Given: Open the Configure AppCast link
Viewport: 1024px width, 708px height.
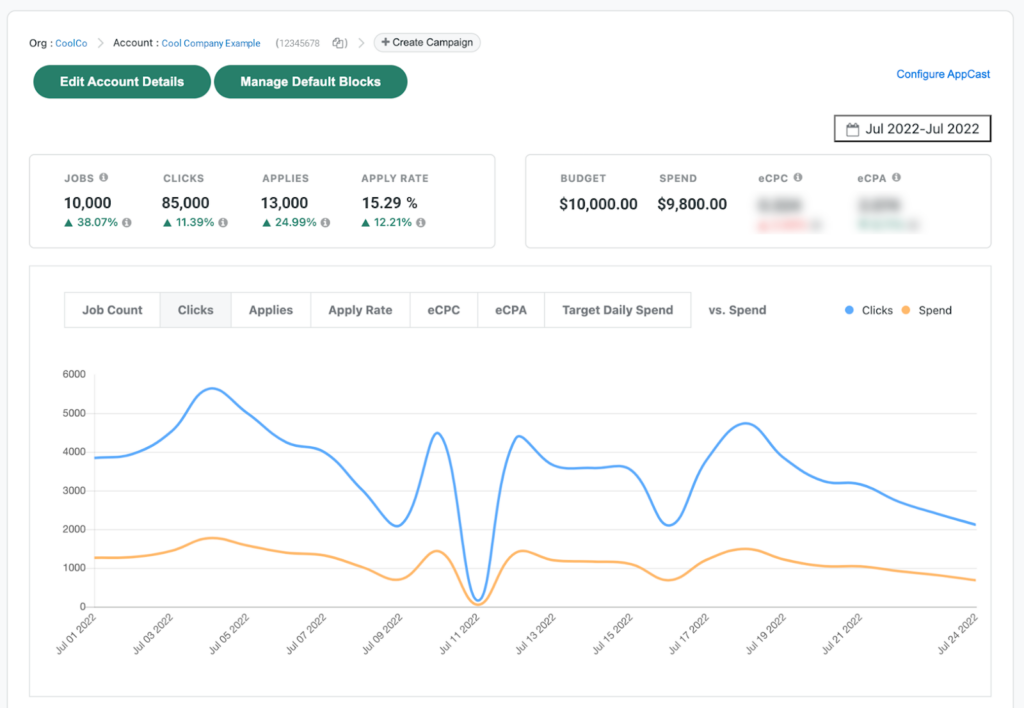Looking at the screenshot, I should pos(943,74).
